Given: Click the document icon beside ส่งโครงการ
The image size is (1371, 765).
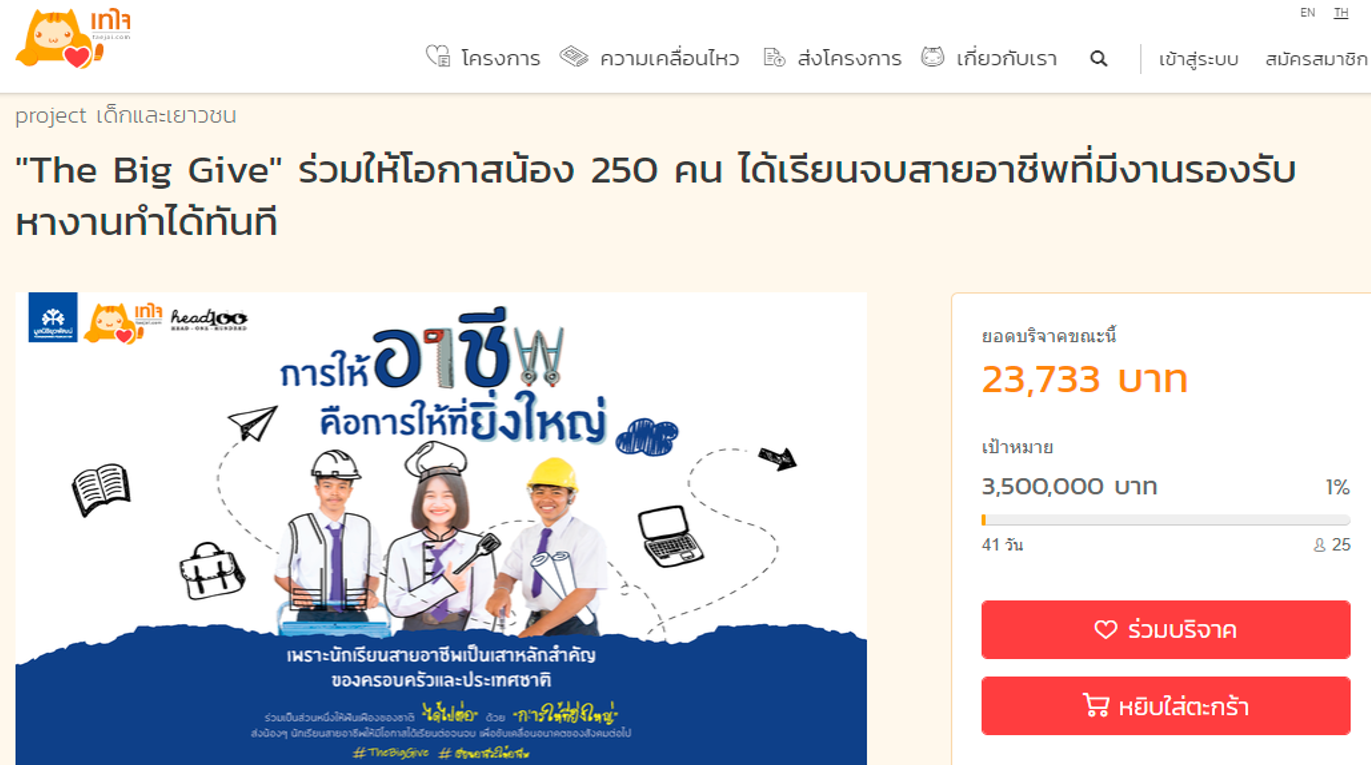Looking at the screenshot, I should coord(774,58).
